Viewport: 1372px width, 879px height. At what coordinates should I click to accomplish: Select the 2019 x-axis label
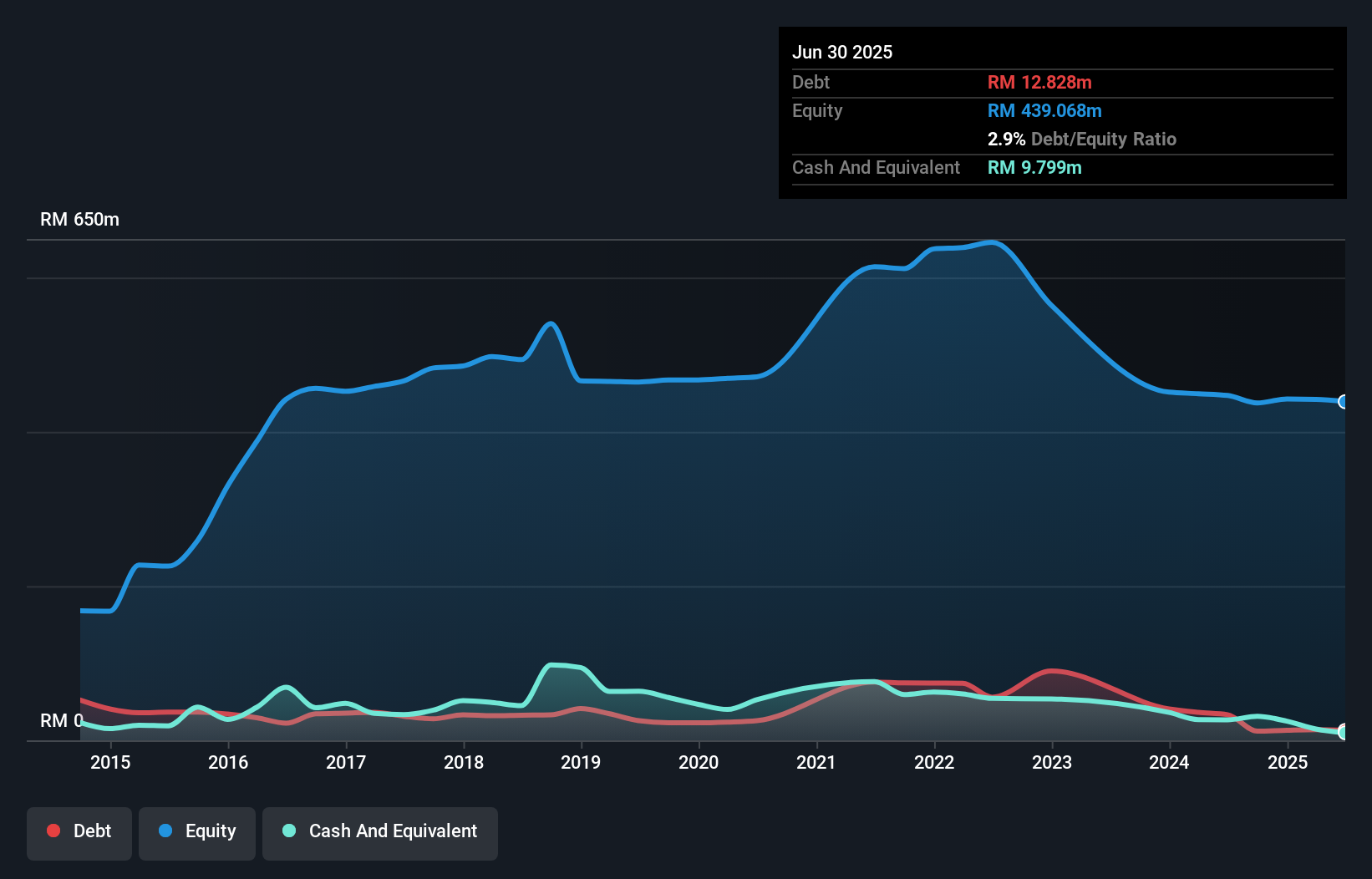pyautogui.click(x=581, y=762)
